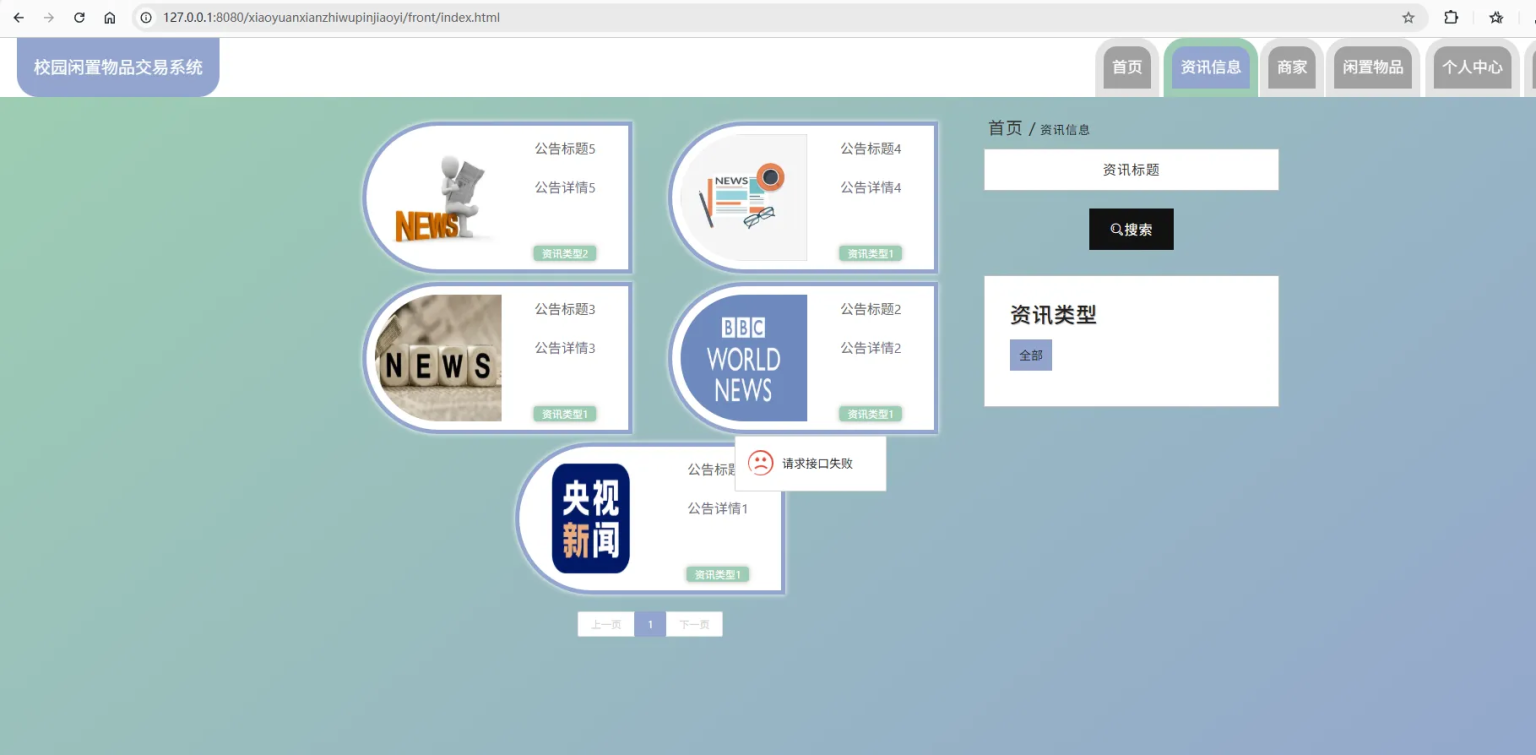Open the 央视新闻 news image
This screenshot has height=755, width=1536.
coord(590,518)
